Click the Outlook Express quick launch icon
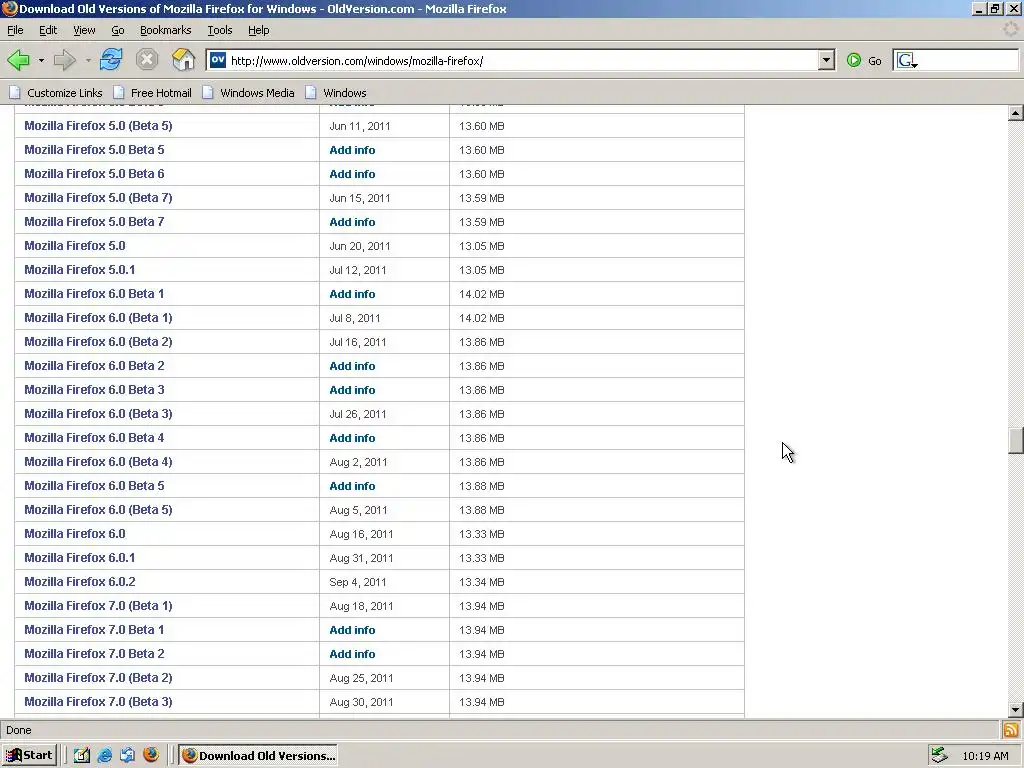 click(x=127, y=756)
